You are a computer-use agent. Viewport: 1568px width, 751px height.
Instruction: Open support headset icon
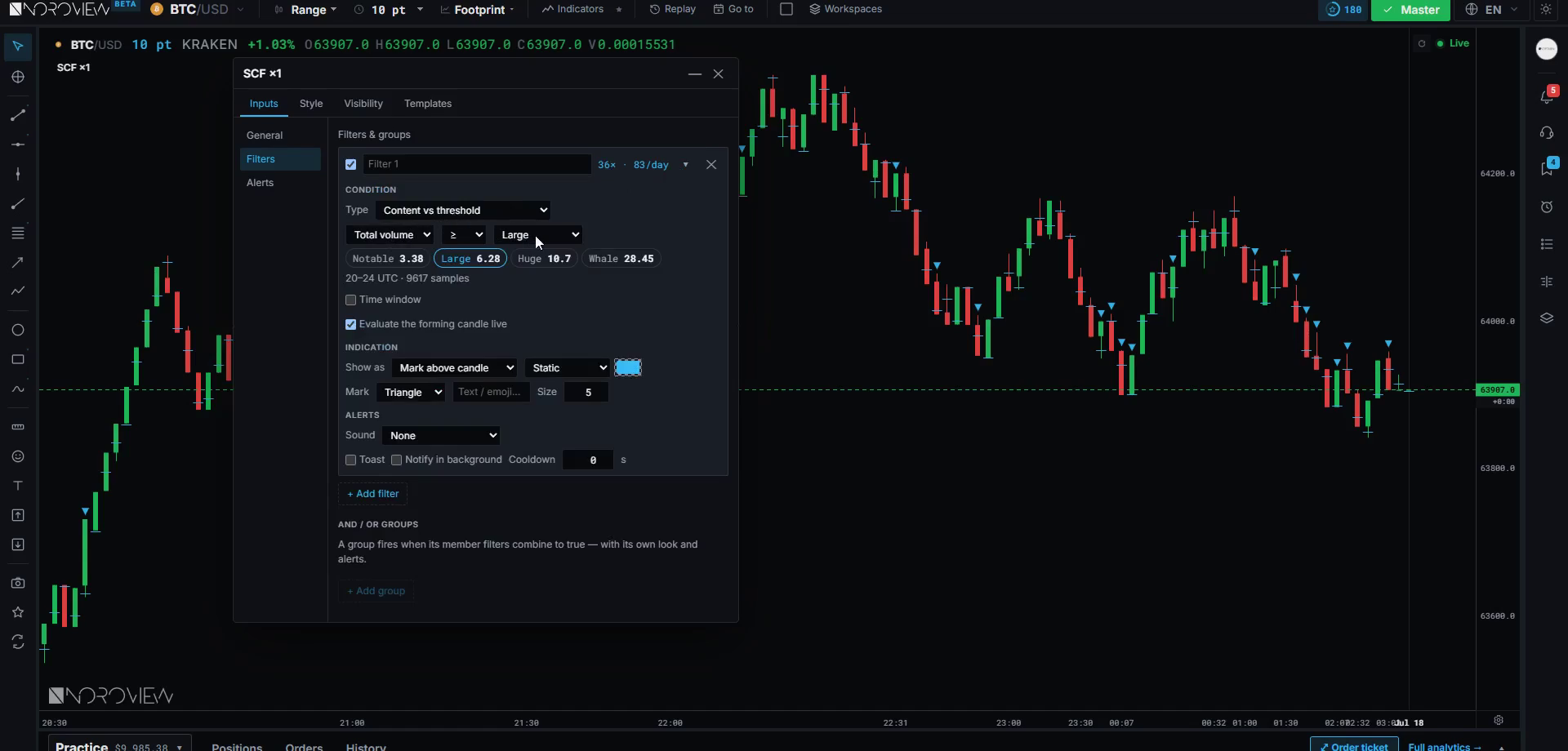1547,132
